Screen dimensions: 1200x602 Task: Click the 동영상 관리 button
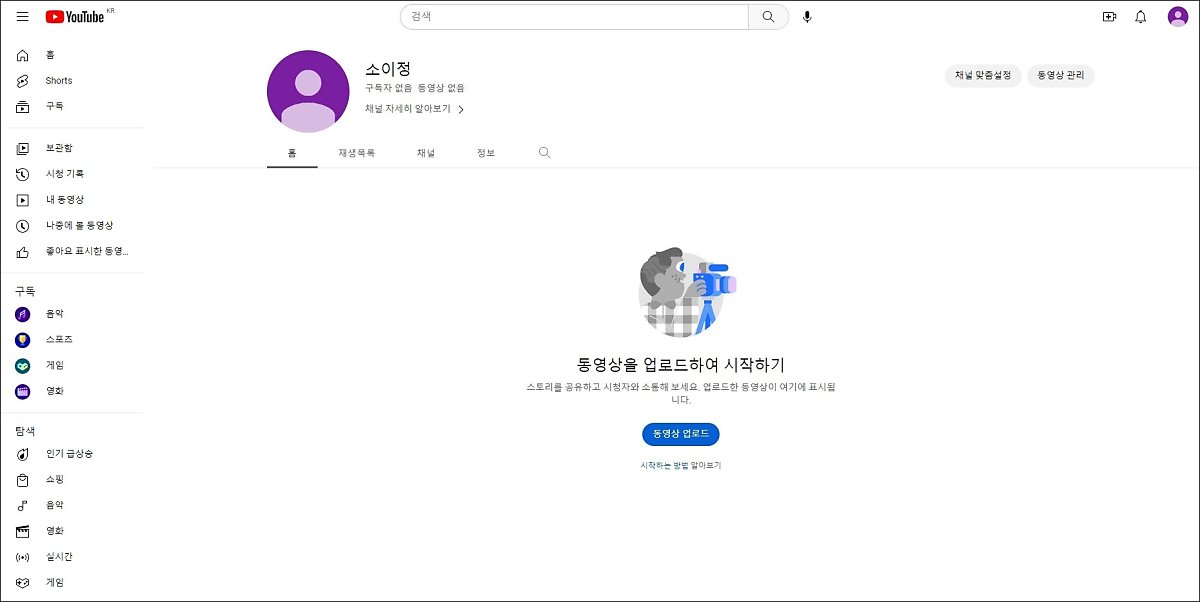click(1060, 76)
